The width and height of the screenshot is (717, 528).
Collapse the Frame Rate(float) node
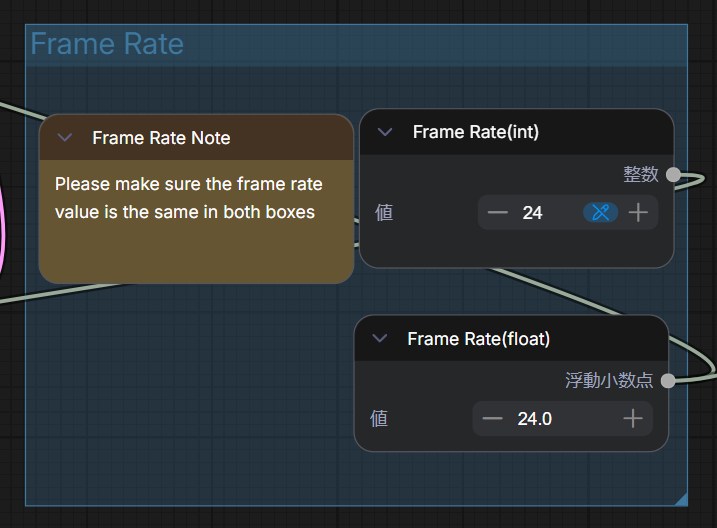point(380,339)
